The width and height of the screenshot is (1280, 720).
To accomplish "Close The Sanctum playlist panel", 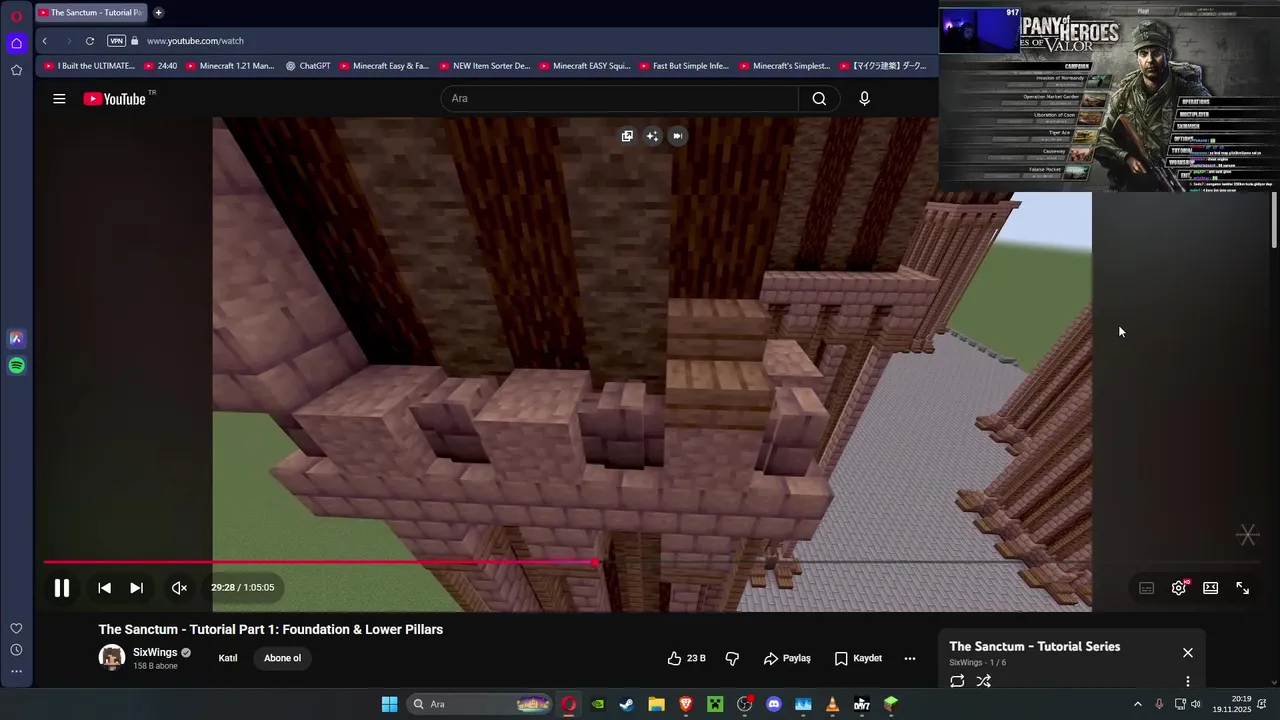I will pyautogui.click(x=1188, y=652).
